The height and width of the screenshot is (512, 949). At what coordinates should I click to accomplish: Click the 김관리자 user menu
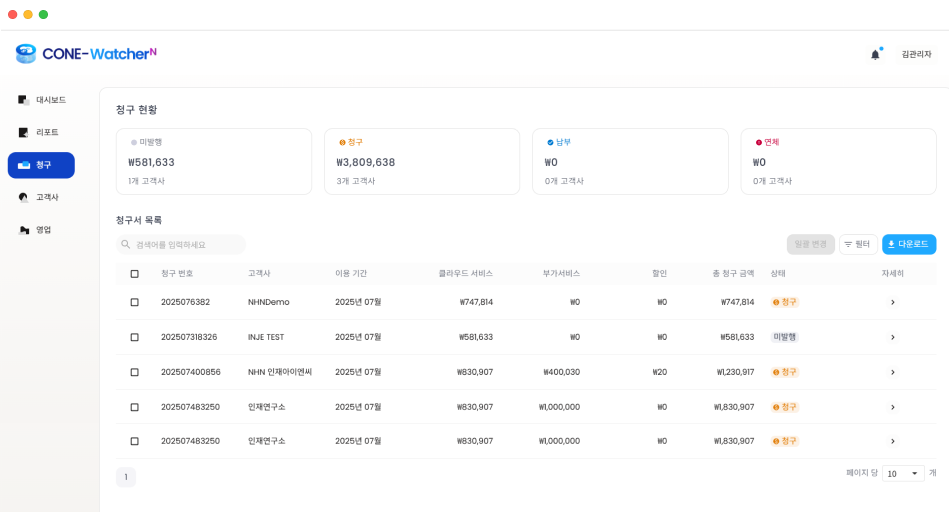[x=915, y=54]
